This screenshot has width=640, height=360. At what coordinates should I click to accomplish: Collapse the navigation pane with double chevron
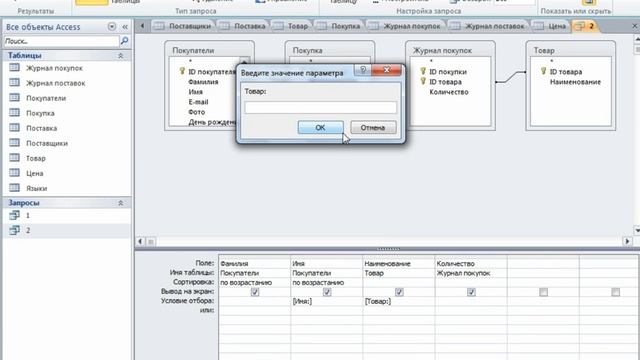(x=125, y=27)
